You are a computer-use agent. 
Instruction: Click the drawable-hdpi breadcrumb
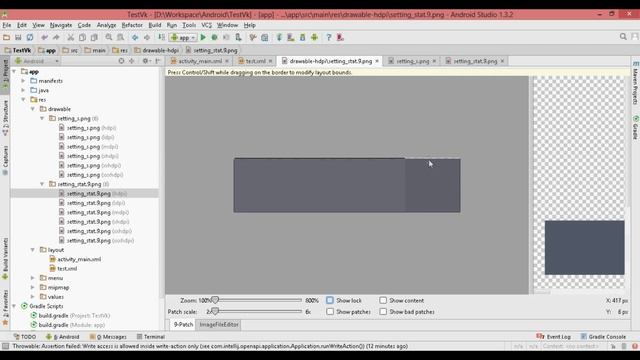(x=157, y=51)
